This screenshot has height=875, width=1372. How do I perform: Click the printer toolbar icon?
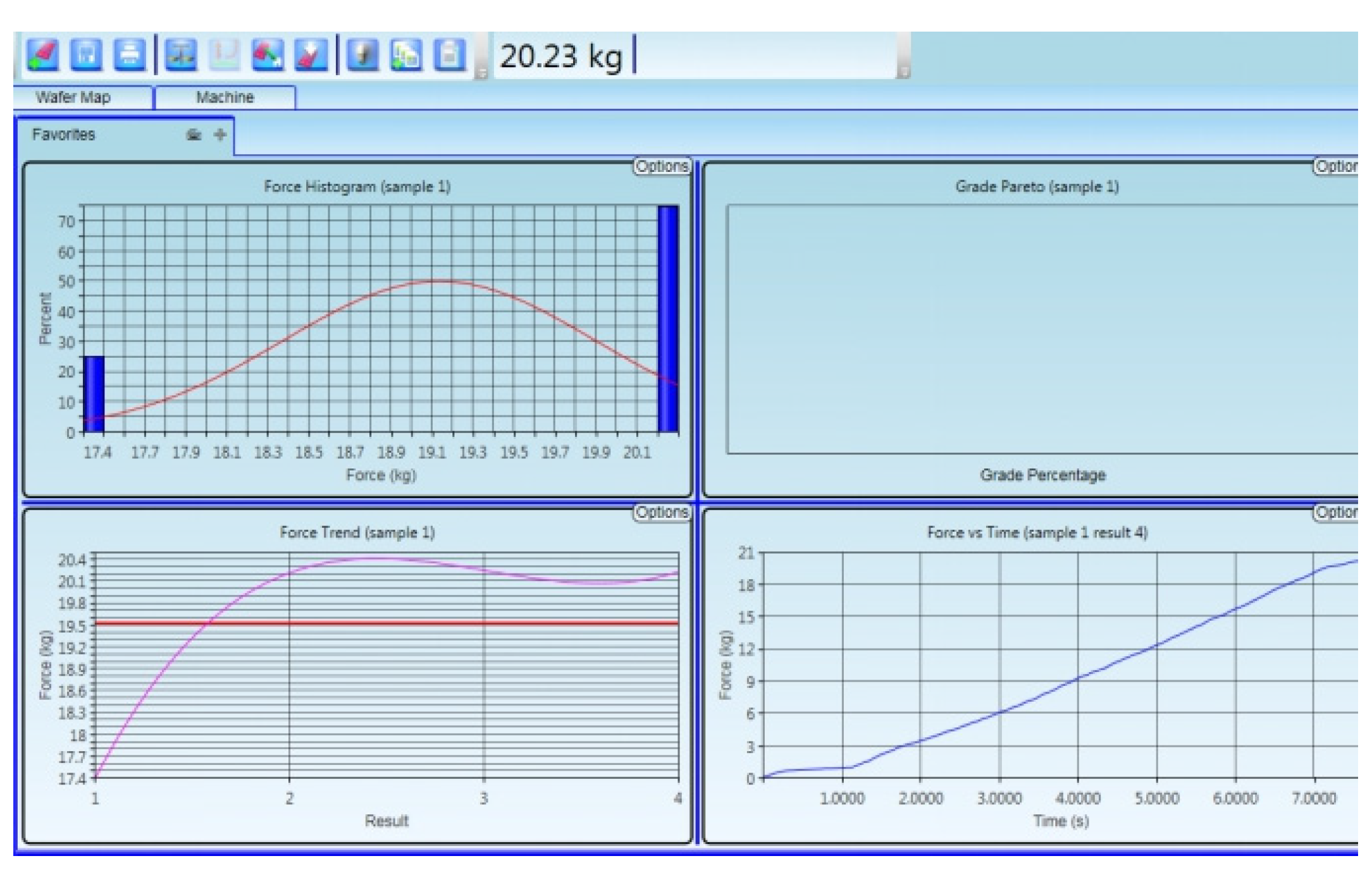click(129, 55)
